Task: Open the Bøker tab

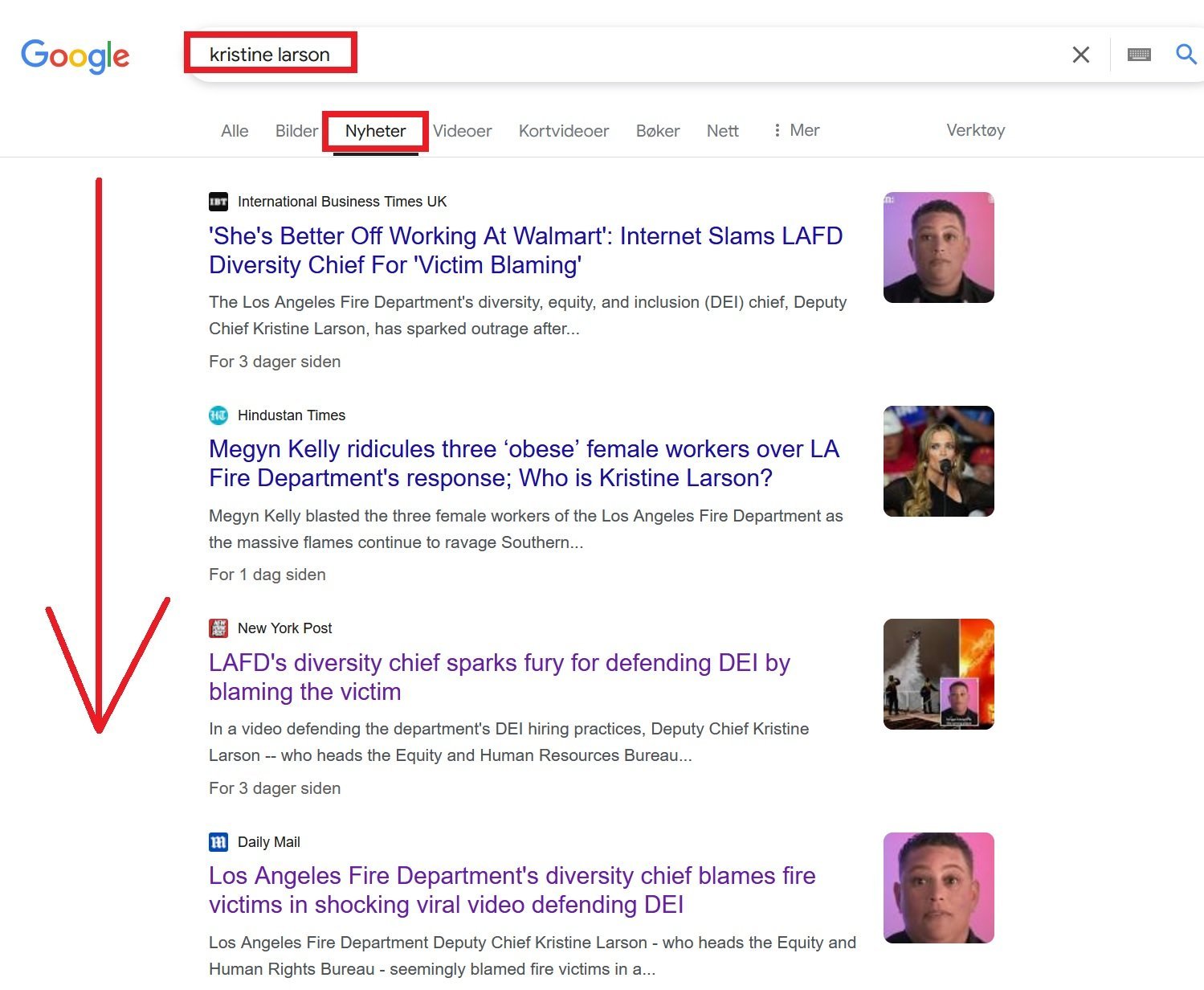Action: [x=658, y=131]
